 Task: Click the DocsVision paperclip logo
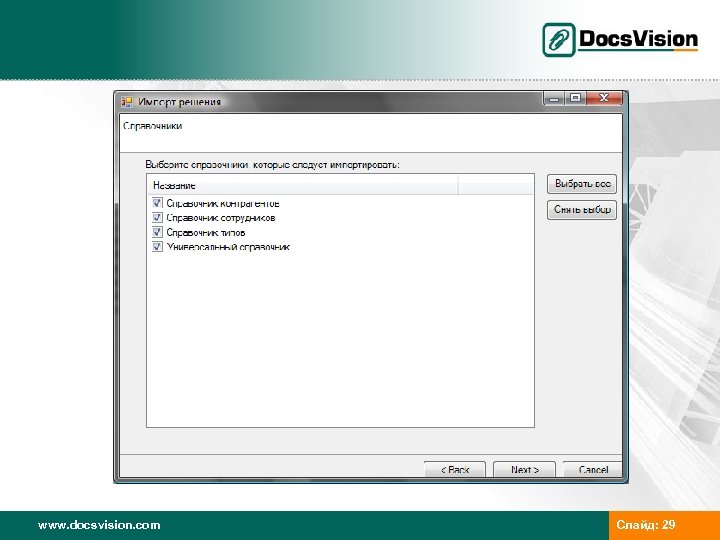pos(559,40)
